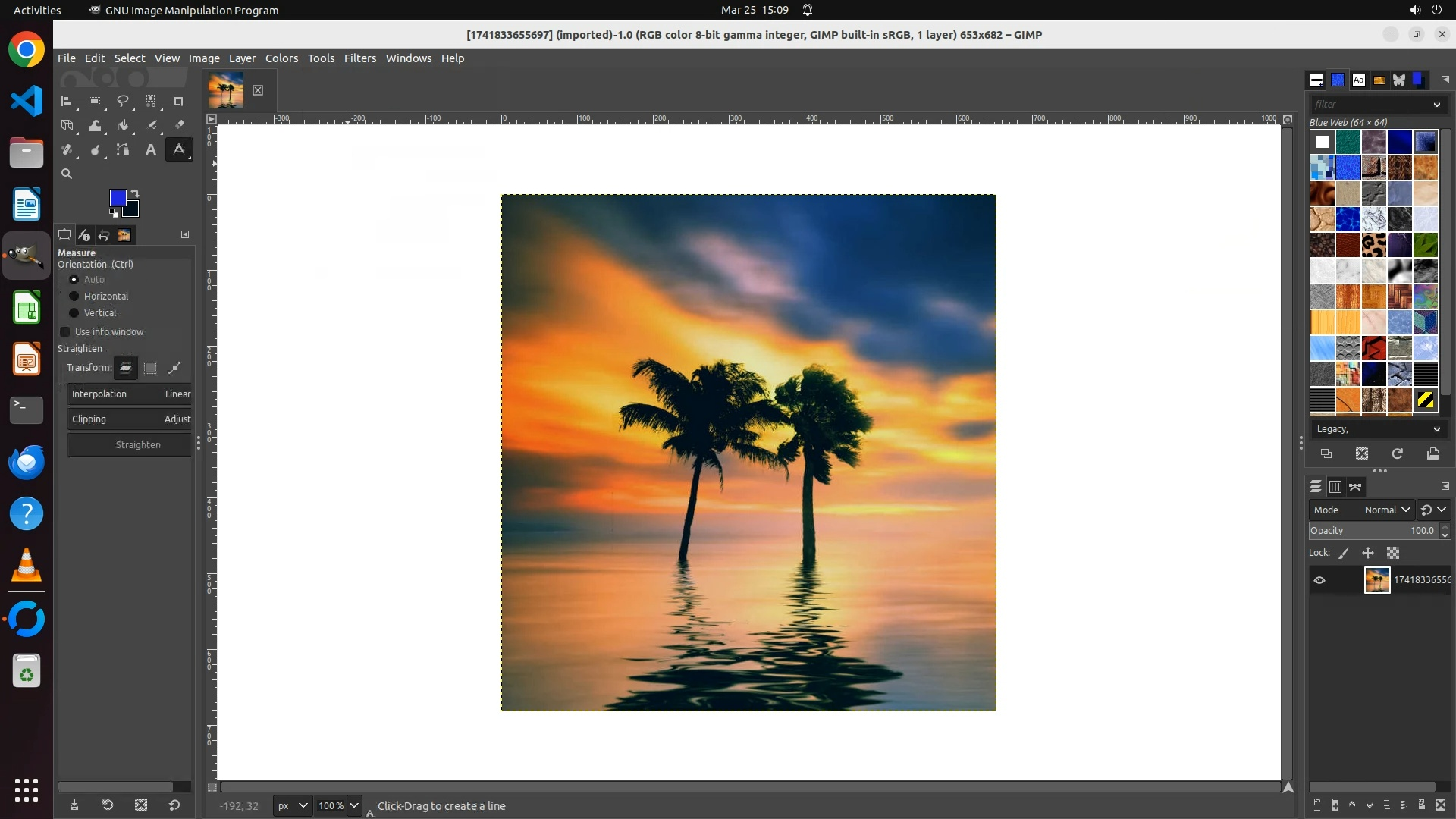1456x819 pixels.
Task: Open the zoom percentage dropdown
Action: pos(354,806)
